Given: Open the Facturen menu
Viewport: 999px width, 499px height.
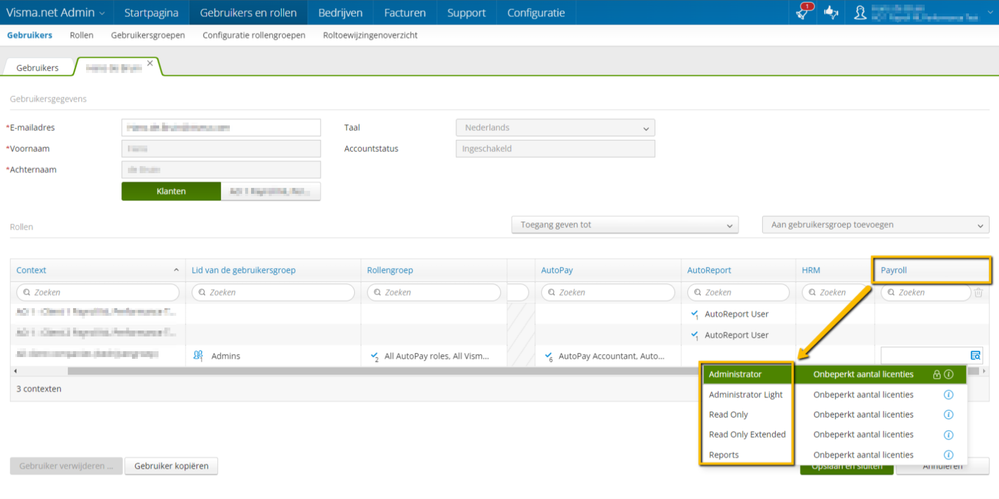Looking at the screenshot, I should [405, 12].
